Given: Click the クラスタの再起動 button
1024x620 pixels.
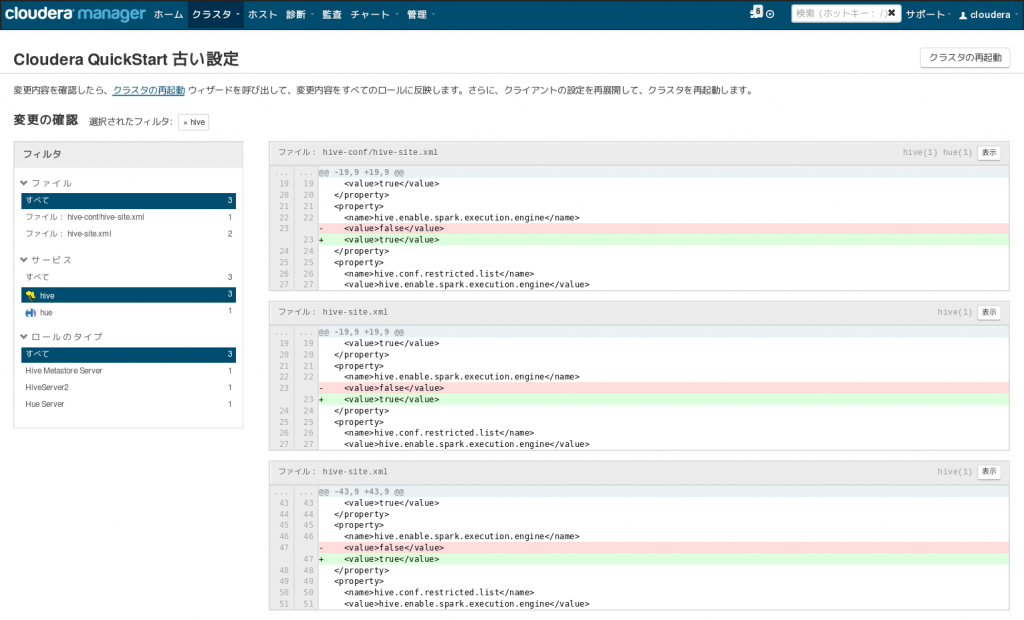Looking at the screenshot, I should coord(965,57).
